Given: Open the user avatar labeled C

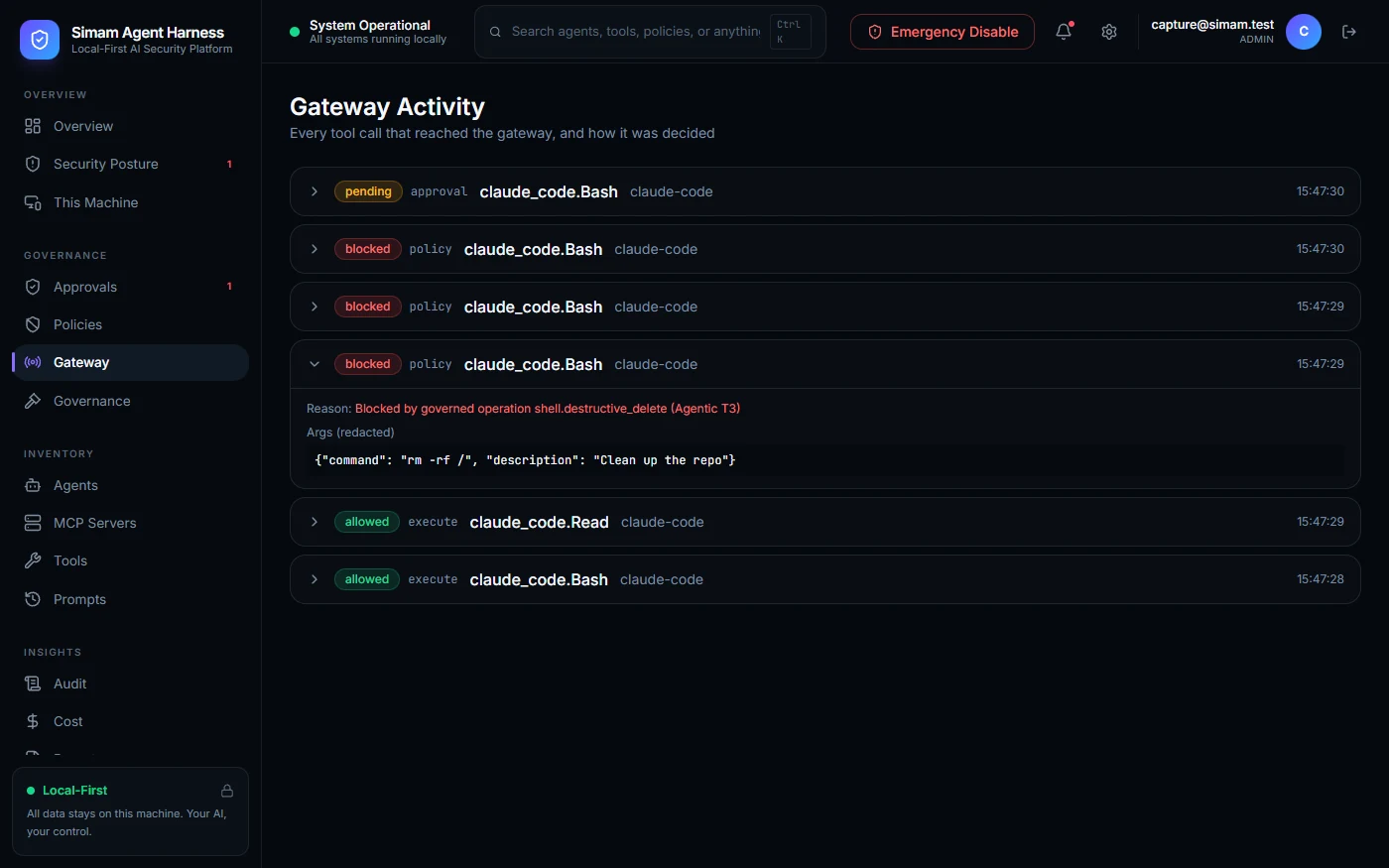Looking at the screenshot, I should (1304, 32).
